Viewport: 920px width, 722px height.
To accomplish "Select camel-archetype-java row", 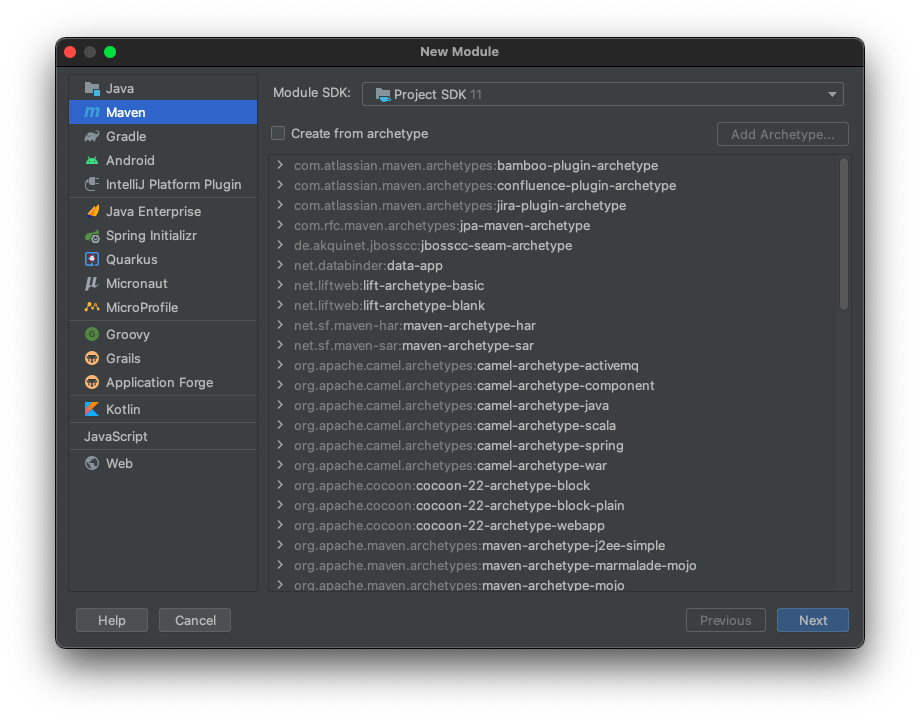I will pyautogui.click(x=554, y=405).
